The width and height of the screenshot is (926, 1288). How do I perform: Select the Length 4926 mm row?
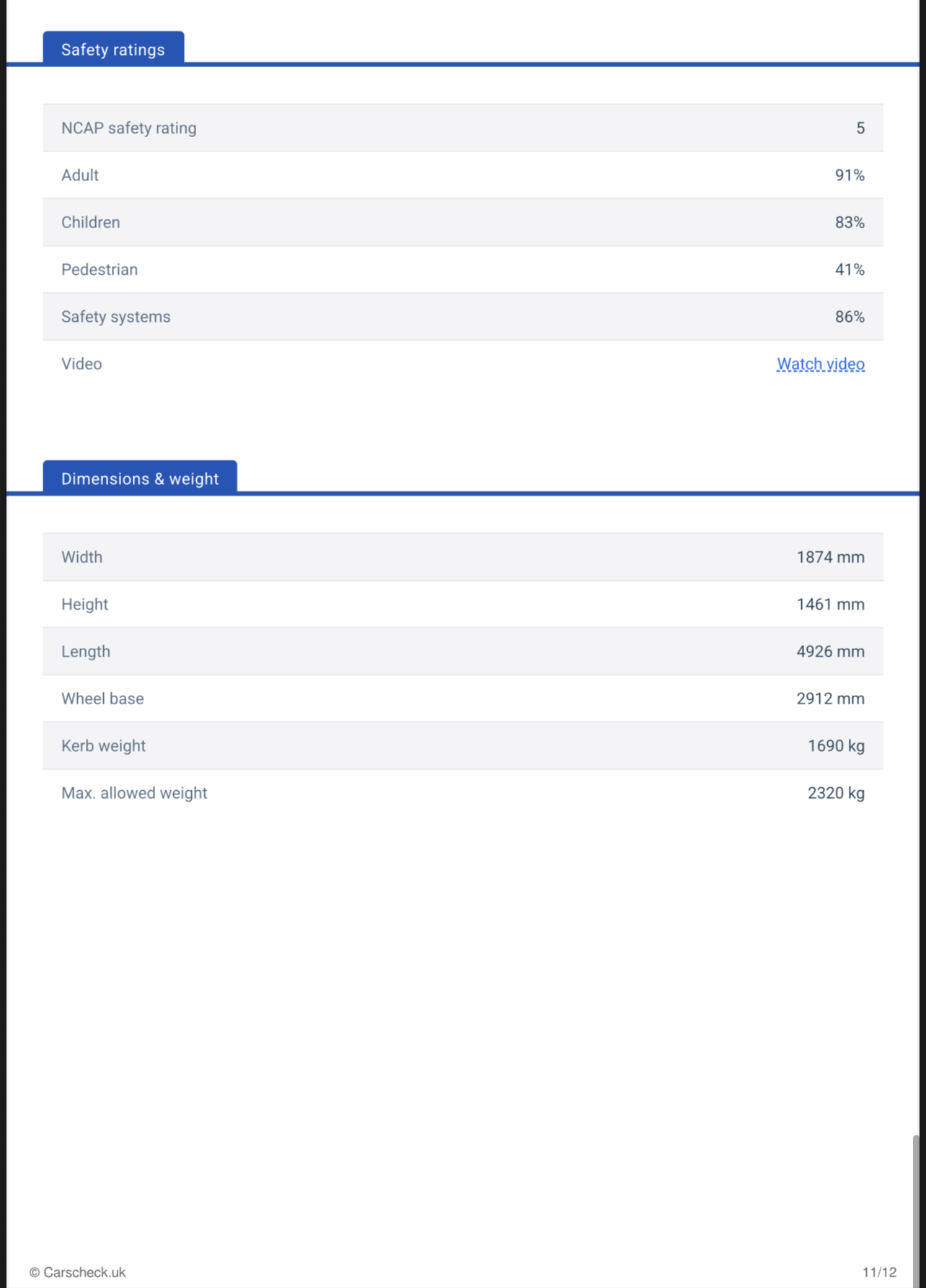click(x=463, y=652)
